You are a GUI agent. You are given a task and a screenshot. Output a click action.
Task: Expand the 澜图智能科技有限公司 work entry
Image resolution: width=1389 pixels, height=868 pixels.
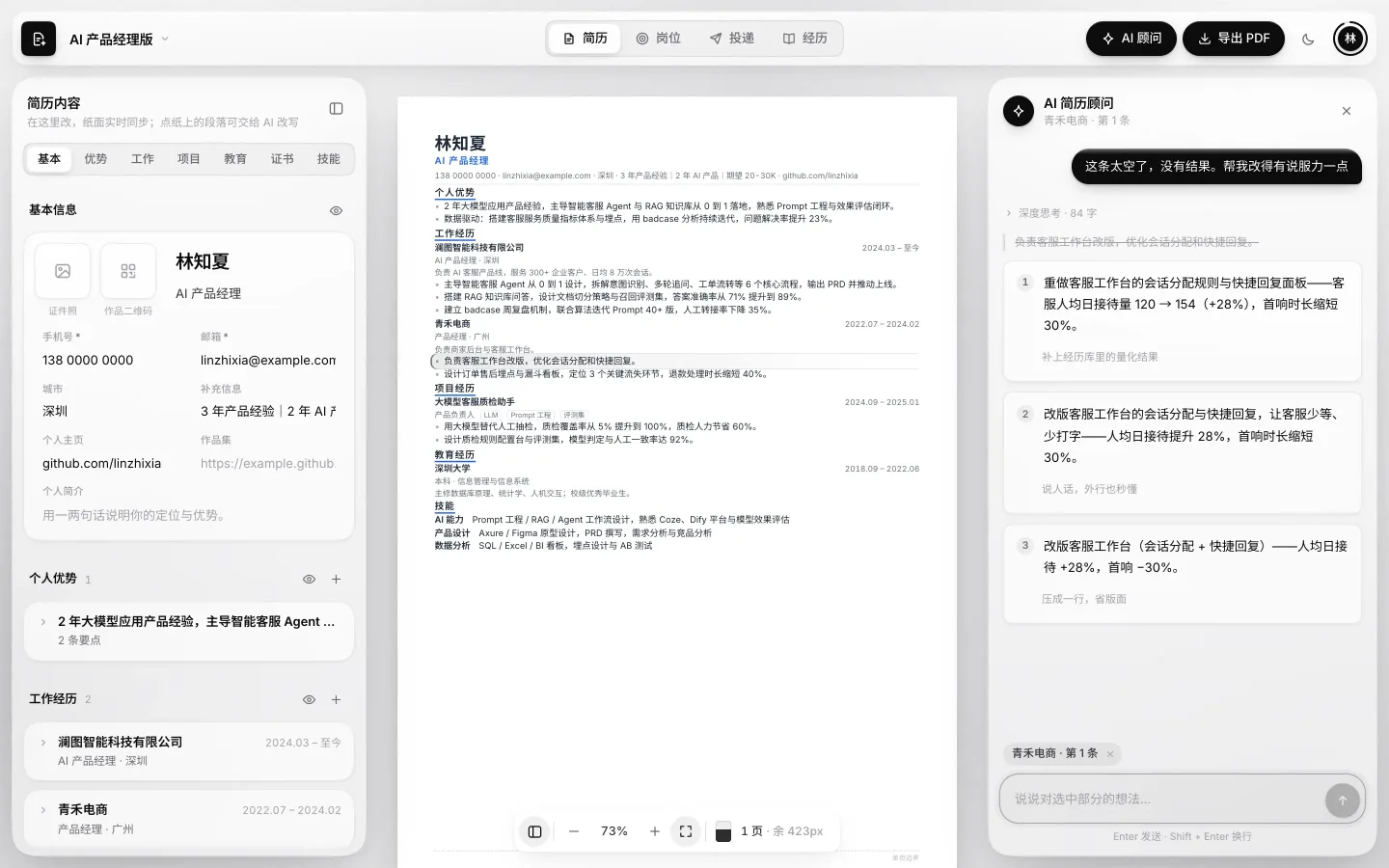[189, 751]
